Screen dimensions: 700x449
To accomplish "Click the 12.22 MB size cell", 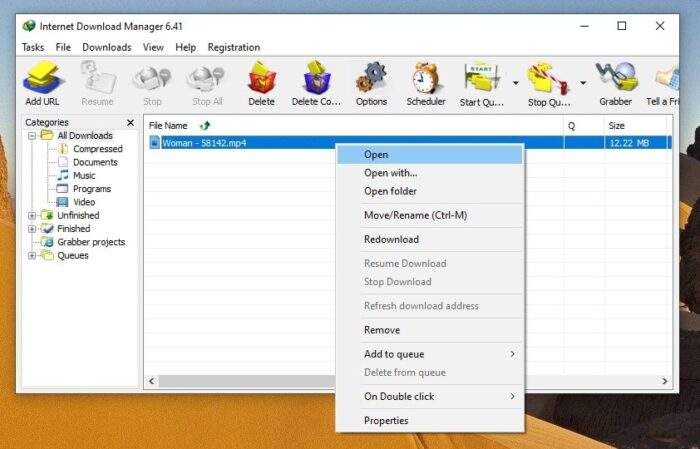I will (636, 143).
